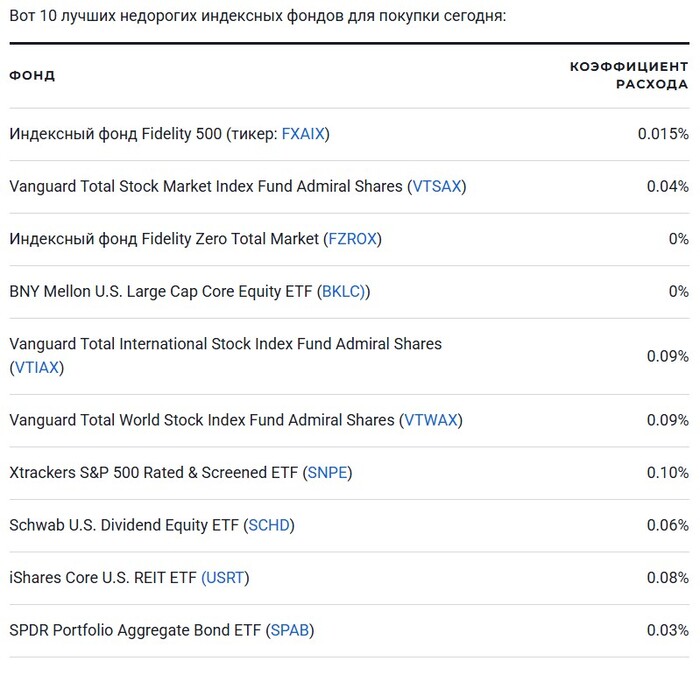Click the КОЭФФИЦИЕНТ РАСХОДА column header
This screenshot has height=675, width=700.
point(629,76)
